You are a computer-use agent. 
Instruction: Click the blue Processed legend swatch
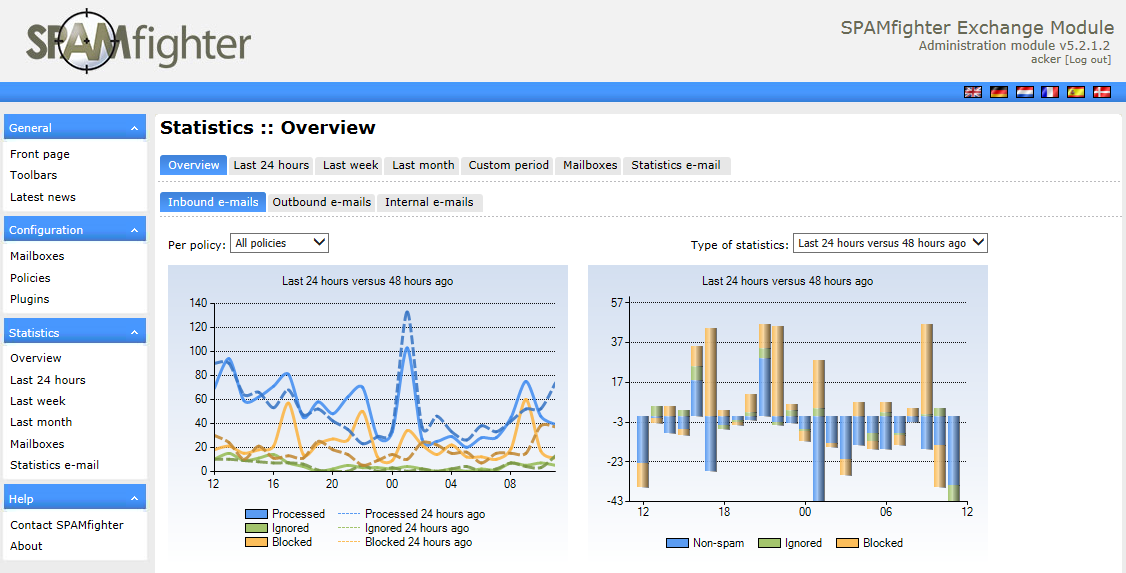[x=256, y=514]
